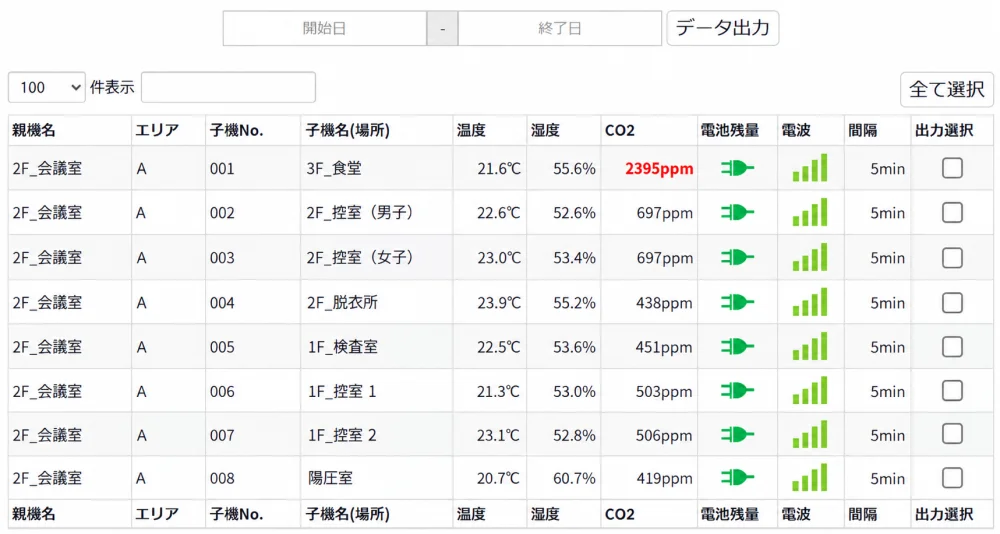Click the 陽圧室 location cell
This screenshot has height=534, width=1000.
[x=377, y=478]
